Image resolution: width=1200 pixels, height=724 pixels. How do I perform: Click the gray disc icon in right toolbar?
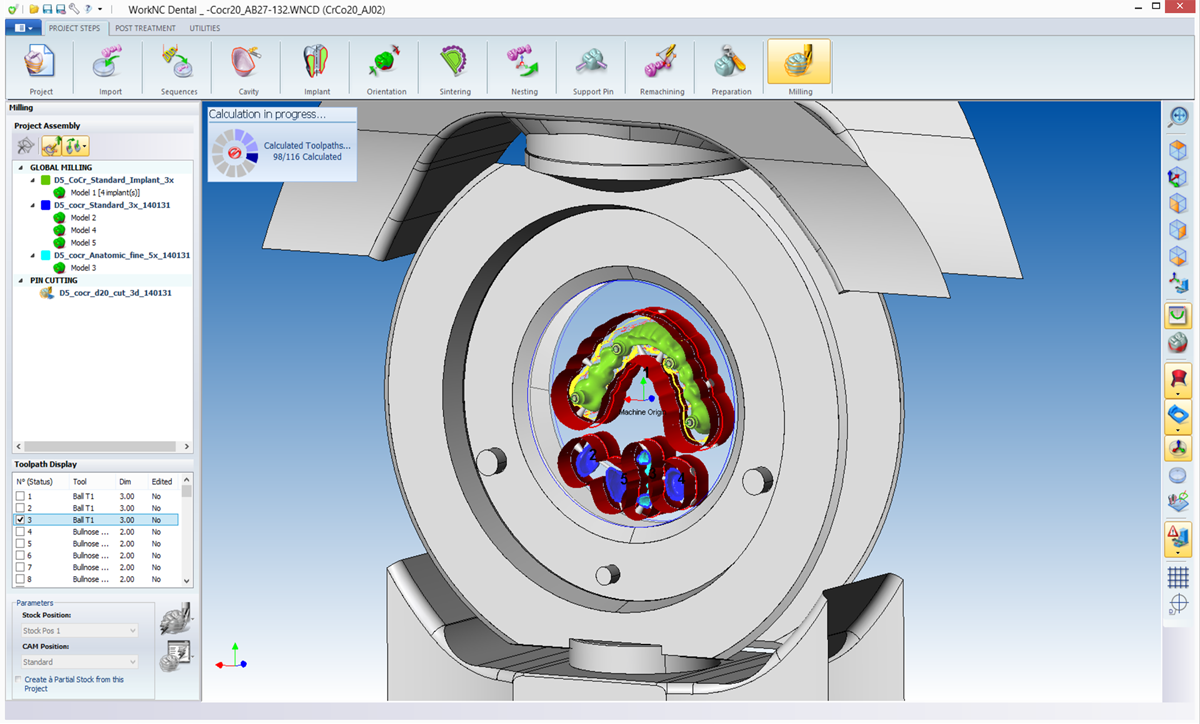point(1178,475)
